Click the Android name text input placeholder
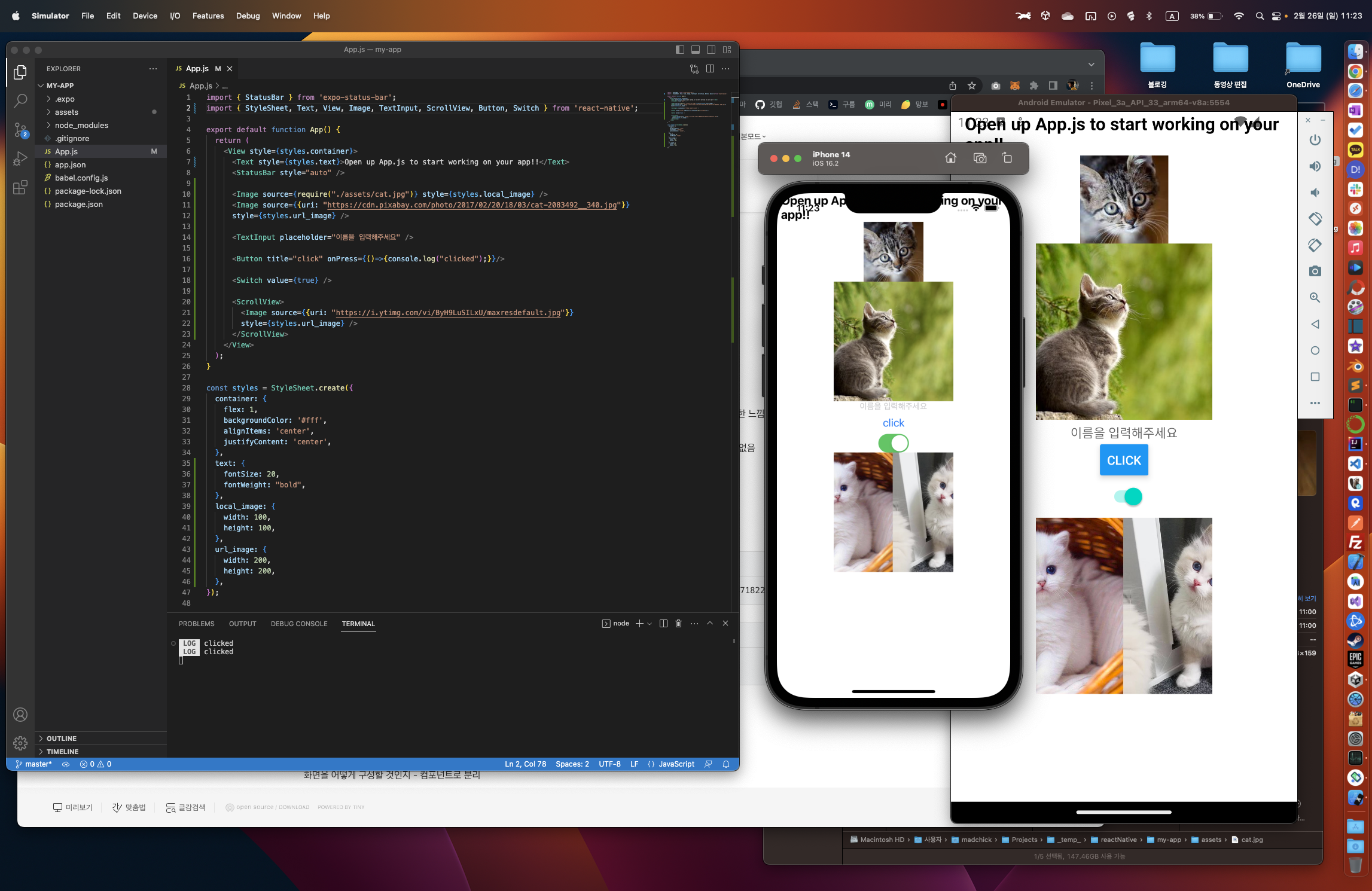The height and width of the screenshot is (891, 1372). point(1123,432)
